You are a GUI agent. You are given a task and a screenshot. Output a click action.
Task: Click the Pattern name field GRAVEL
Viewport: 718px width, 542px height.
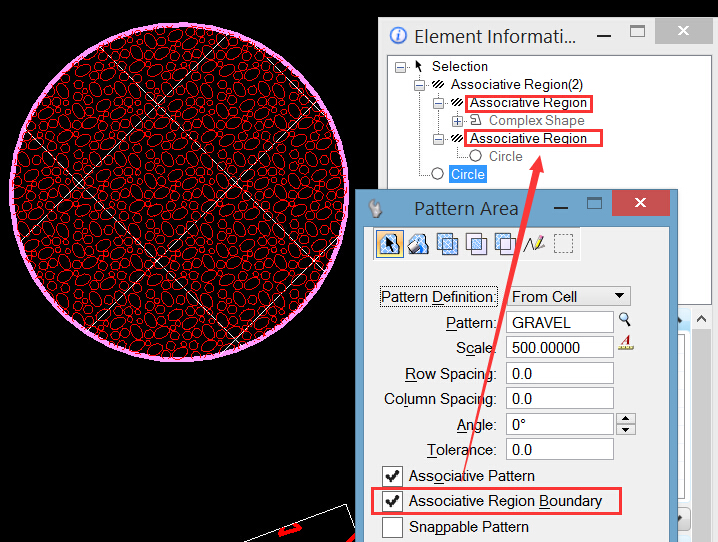point(560,322)
